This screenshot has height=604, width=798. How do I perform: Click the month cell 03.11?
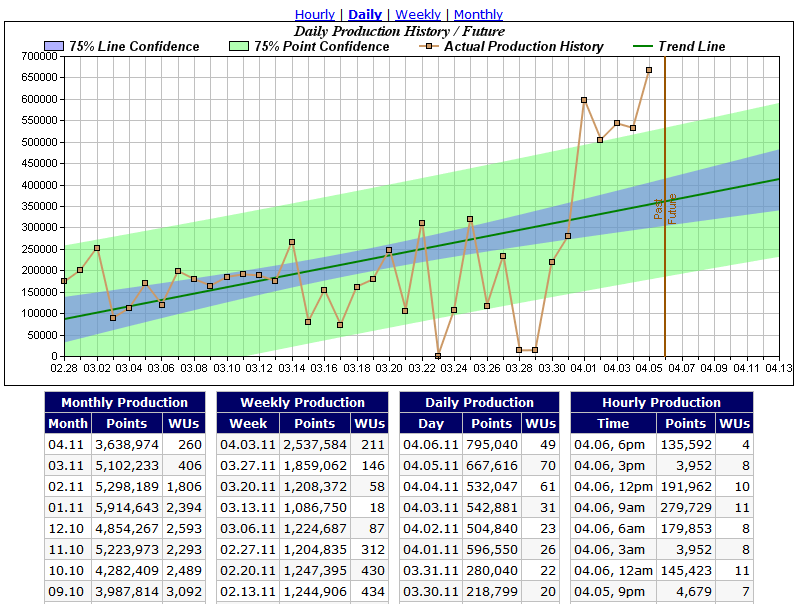[68, 466]
